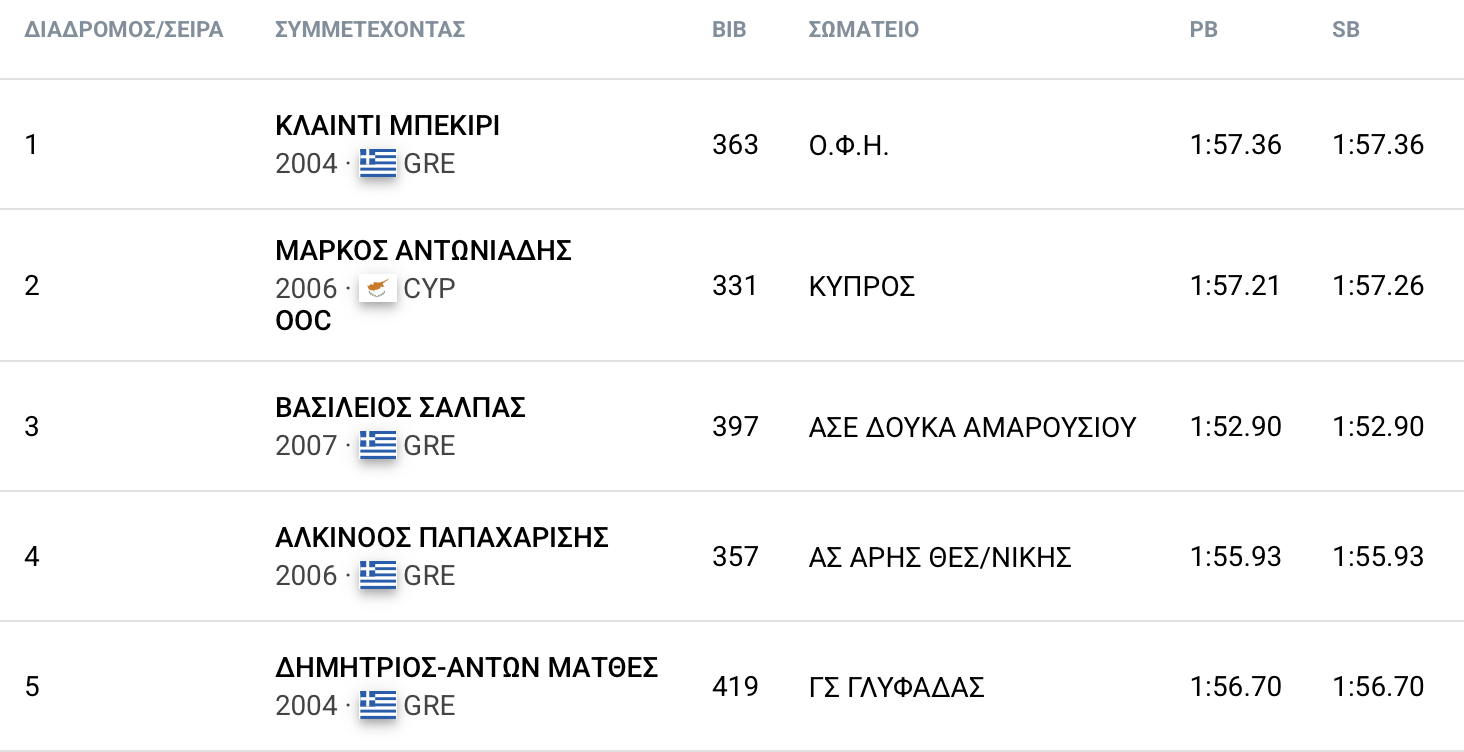Open athlete ΑΛΚΙΝΟΟΣ ΠΑΠΑΧΑΡΙΣΗΣ profile
1464x752 pixels.
coord(442,538)
